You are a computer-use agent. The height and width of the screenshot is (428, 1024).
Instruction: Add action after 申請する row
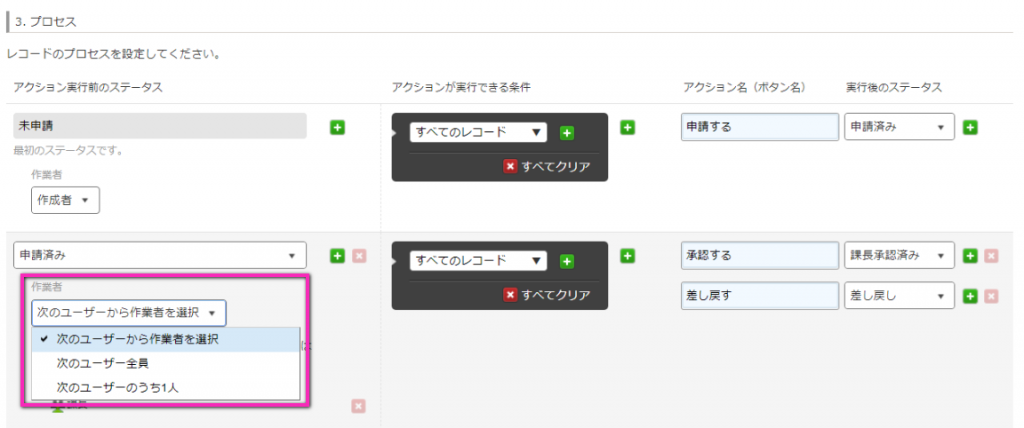click(x=970, y=127)
